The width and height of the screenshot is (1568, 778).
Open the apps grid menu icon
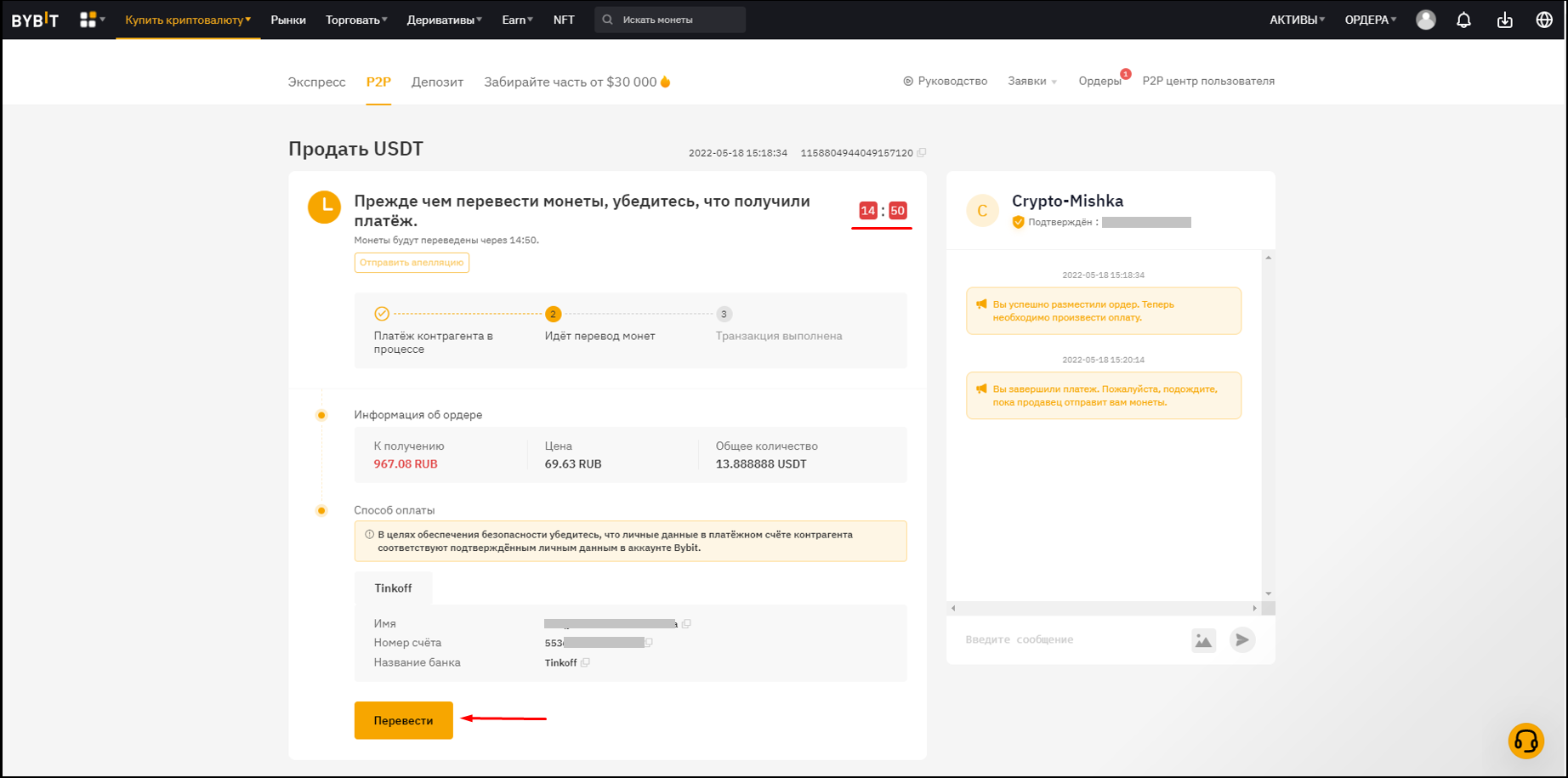(x=88, y=20)
